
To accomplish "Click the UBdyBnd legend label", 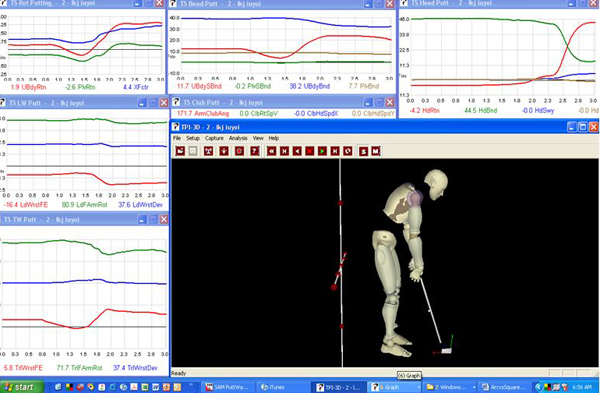I will coord(309,86).
